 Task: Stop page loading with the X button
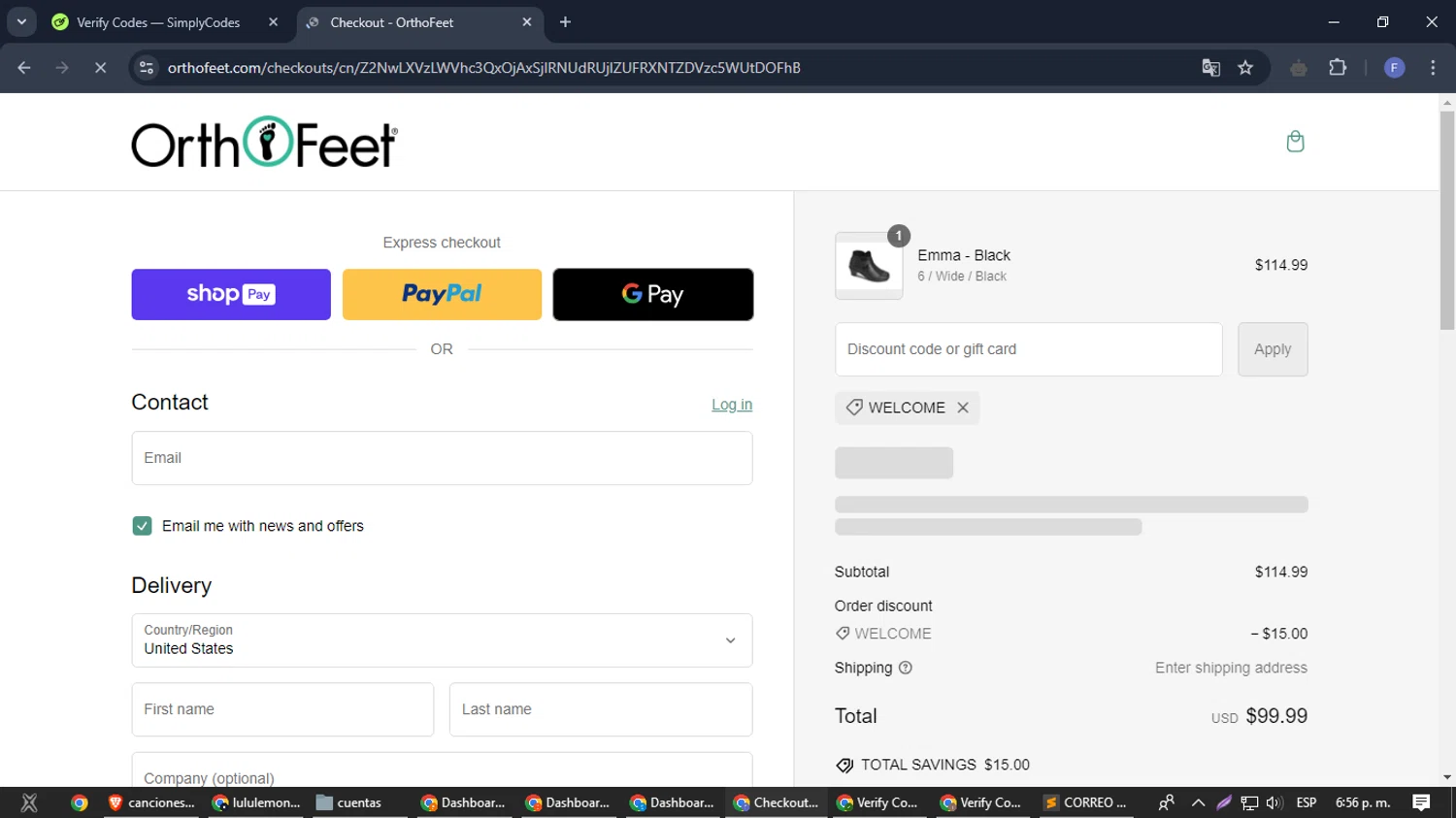100,68
